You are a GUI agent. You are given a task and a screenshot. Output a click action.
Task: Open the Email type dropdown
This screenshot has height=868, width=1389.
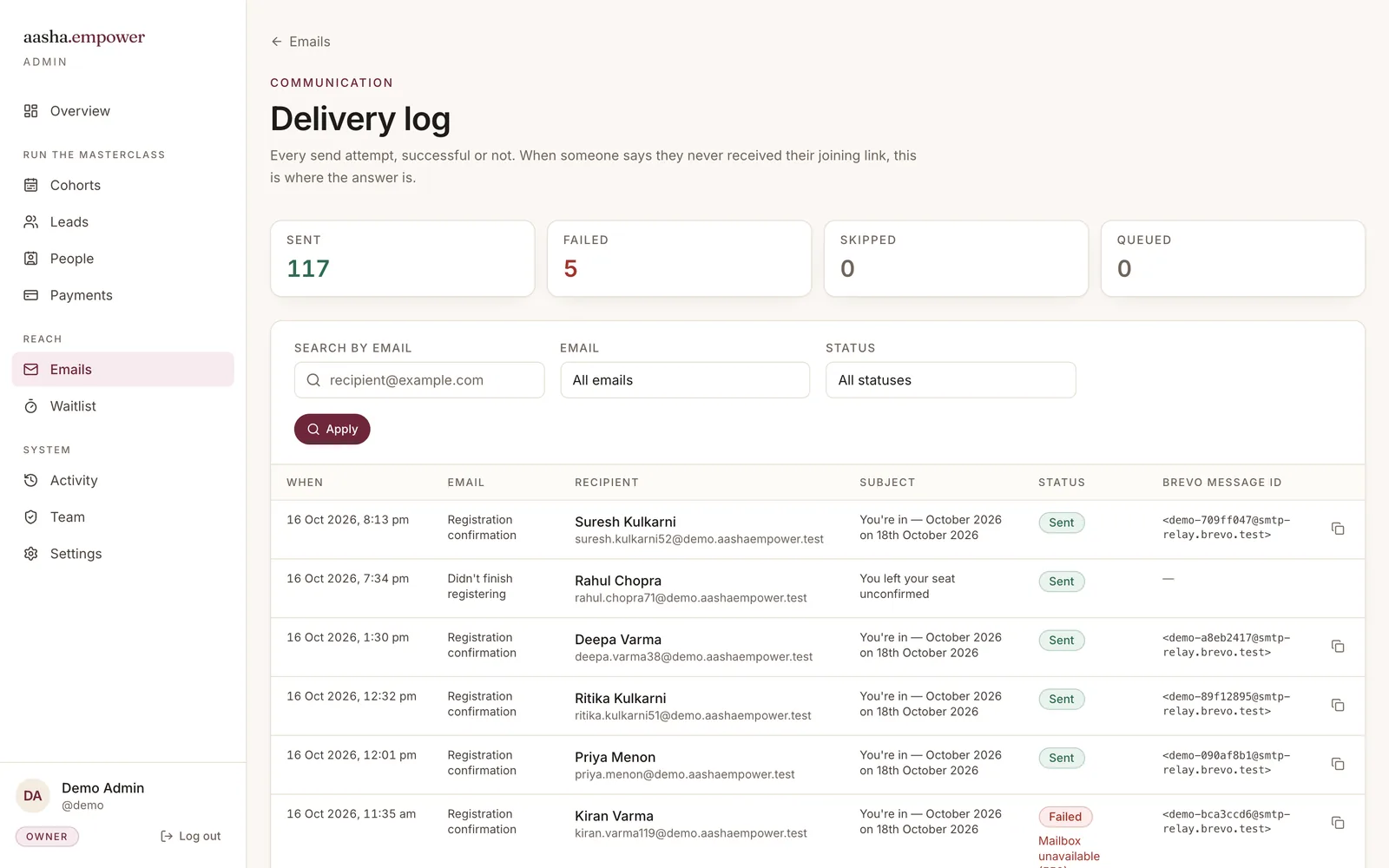(685, 380)
